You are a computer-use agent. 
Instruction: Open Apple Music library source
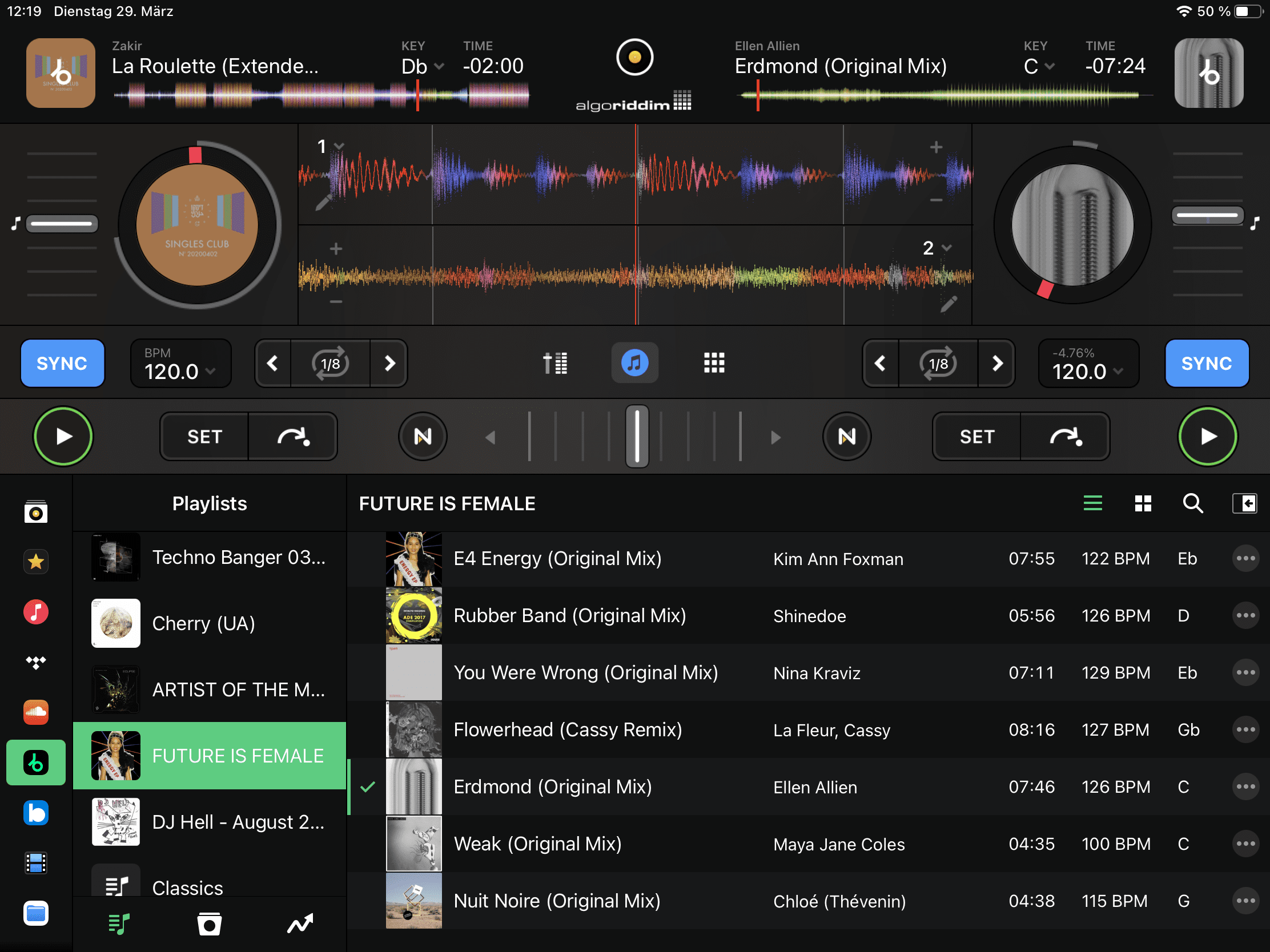click(35, 612)
